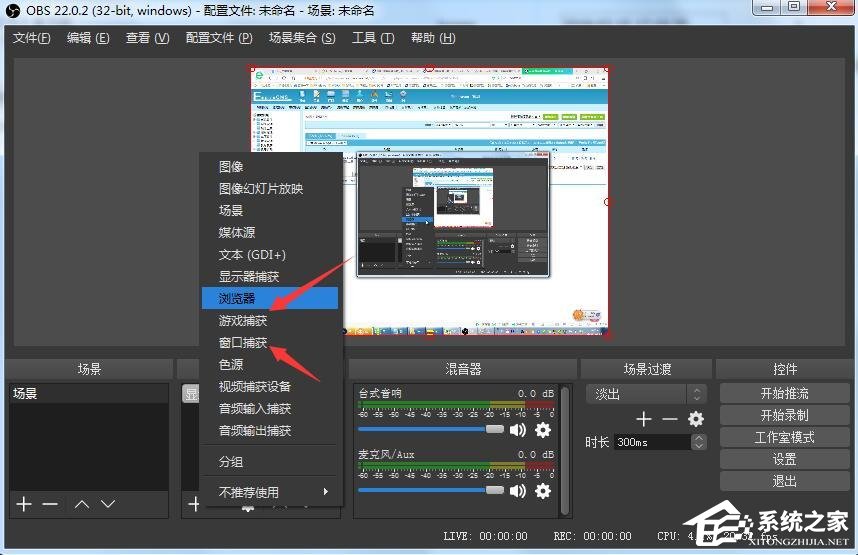This screenshot has width=858, height=555.
Task: Open transition properties gear icon
Action: (x=696, y=419)
